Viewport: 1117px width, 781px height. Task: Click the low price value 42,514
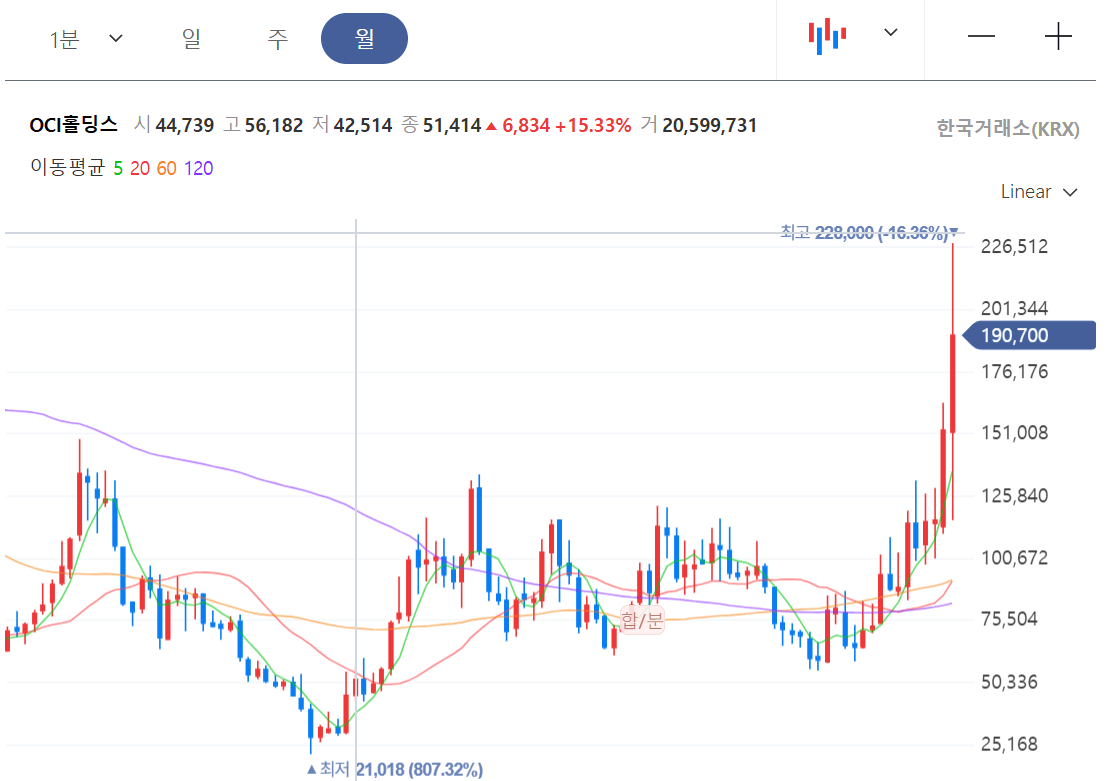363,125
